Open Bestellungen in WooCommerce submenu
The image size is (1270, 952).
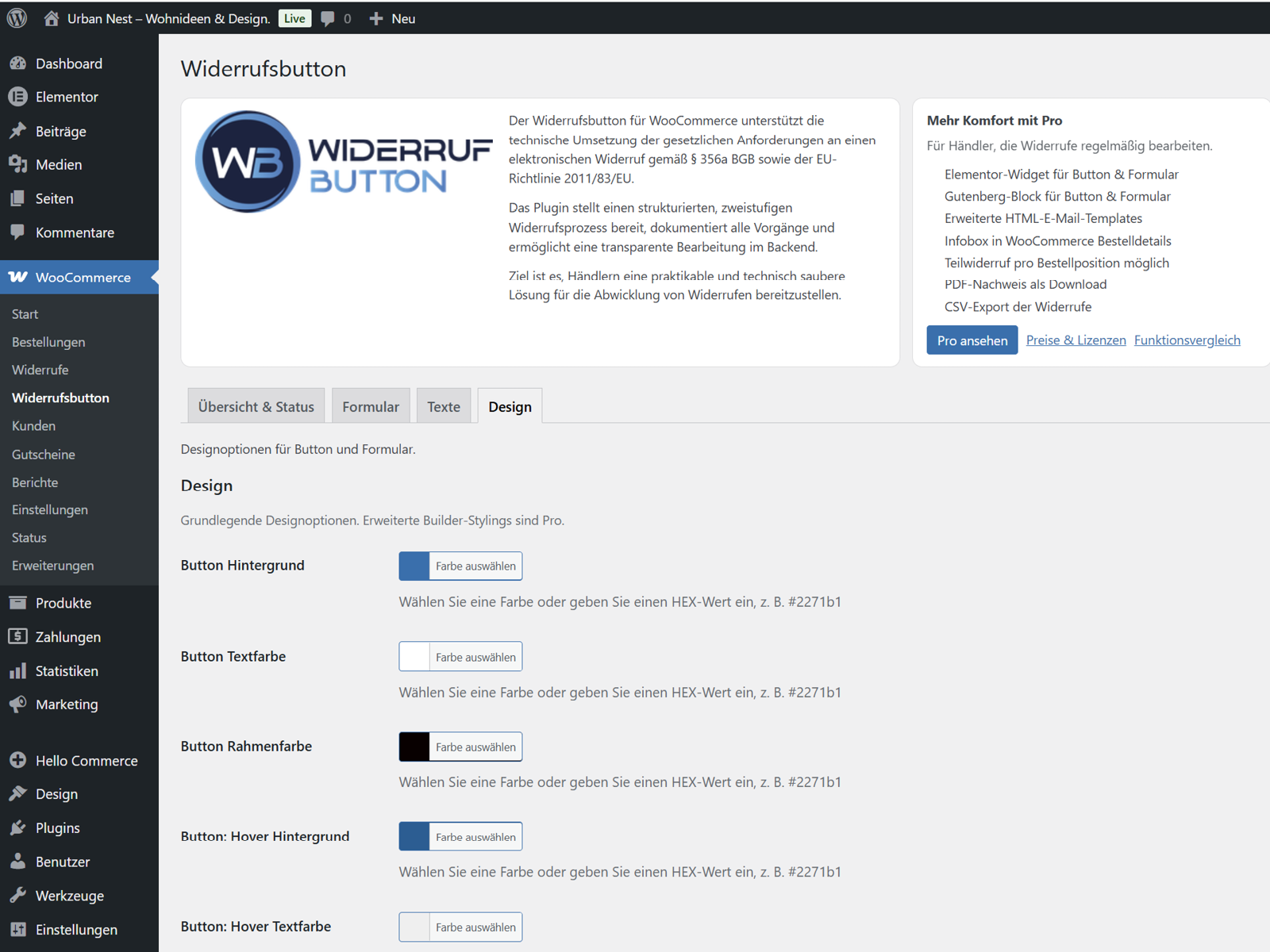pyautogui.click(x=48, y=342)
